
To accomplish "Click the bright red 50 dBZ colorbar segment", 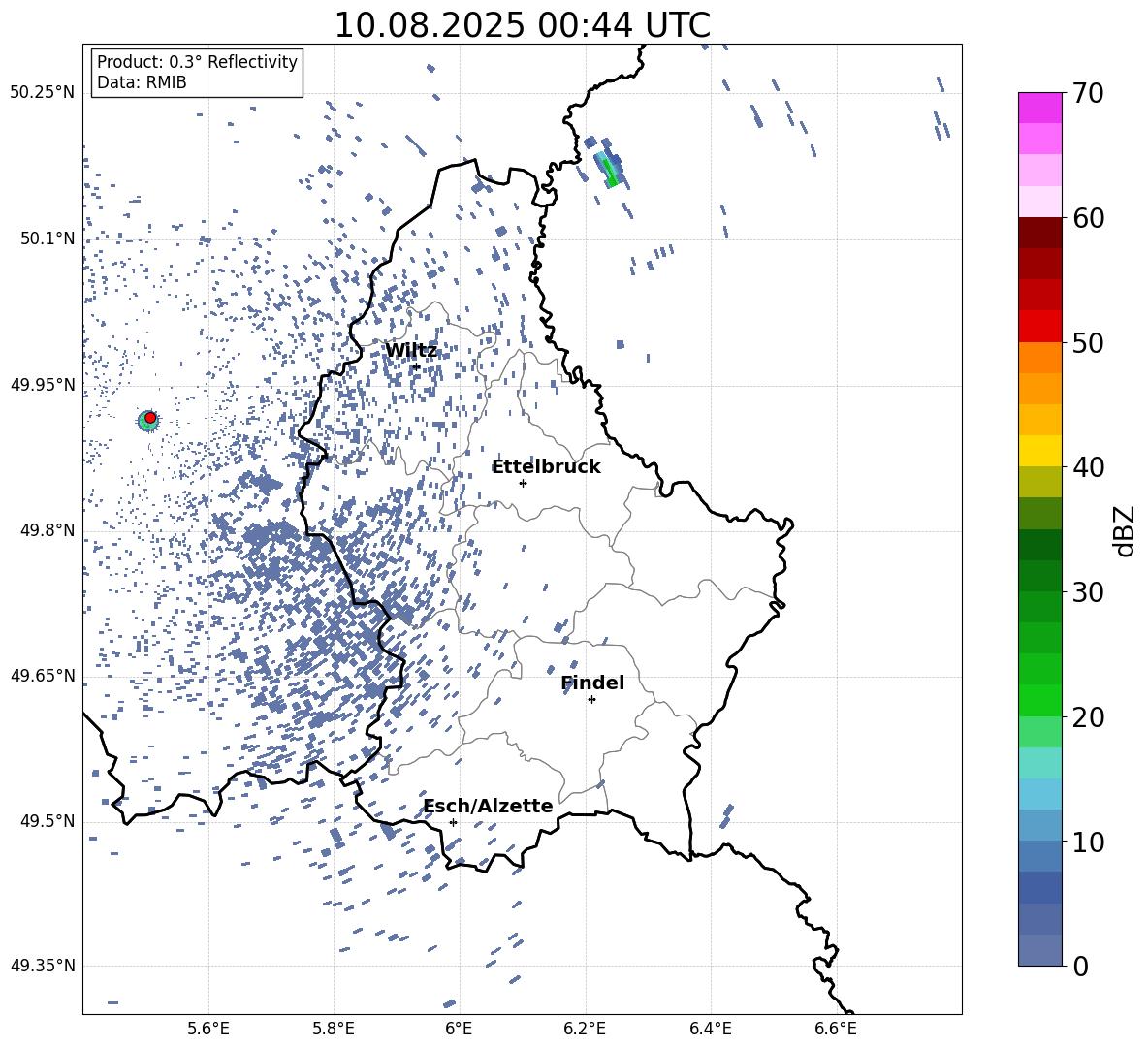I will [x=1039, y=327].
